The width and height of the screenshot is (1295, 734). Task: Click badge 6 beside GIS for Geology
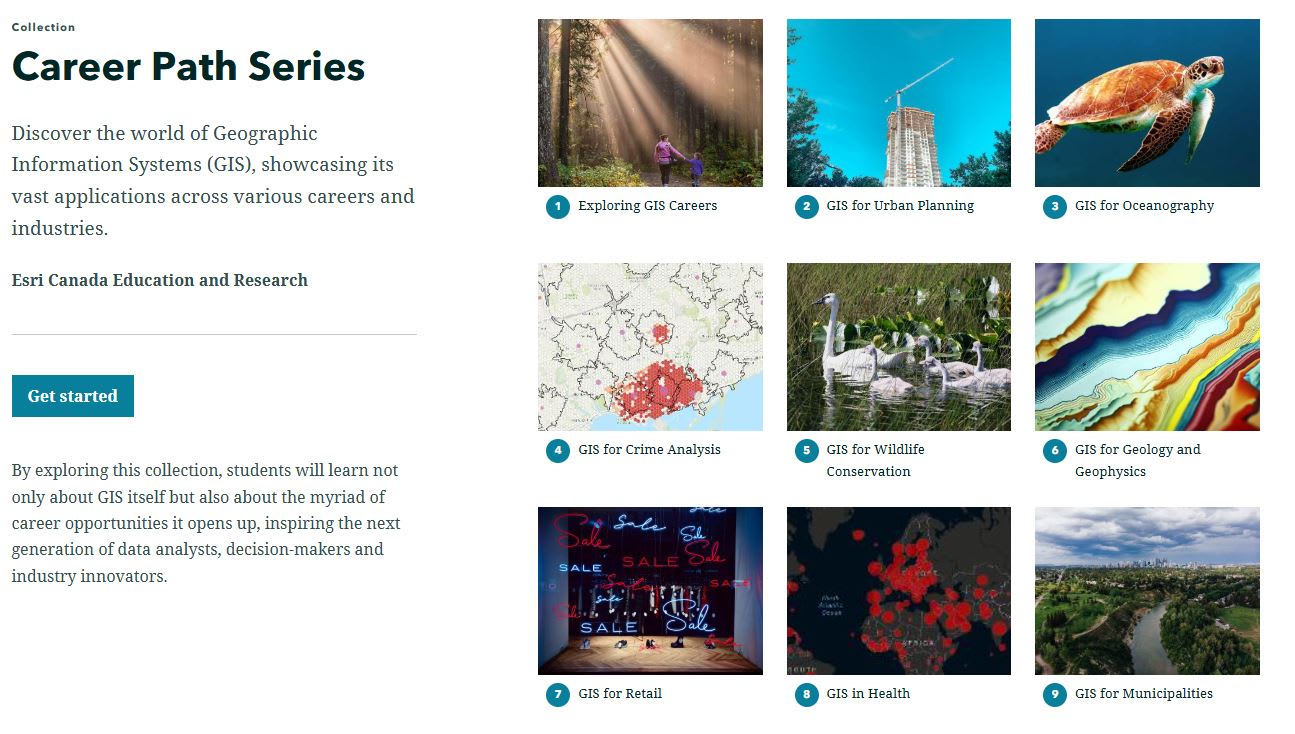pos(1054,450)
